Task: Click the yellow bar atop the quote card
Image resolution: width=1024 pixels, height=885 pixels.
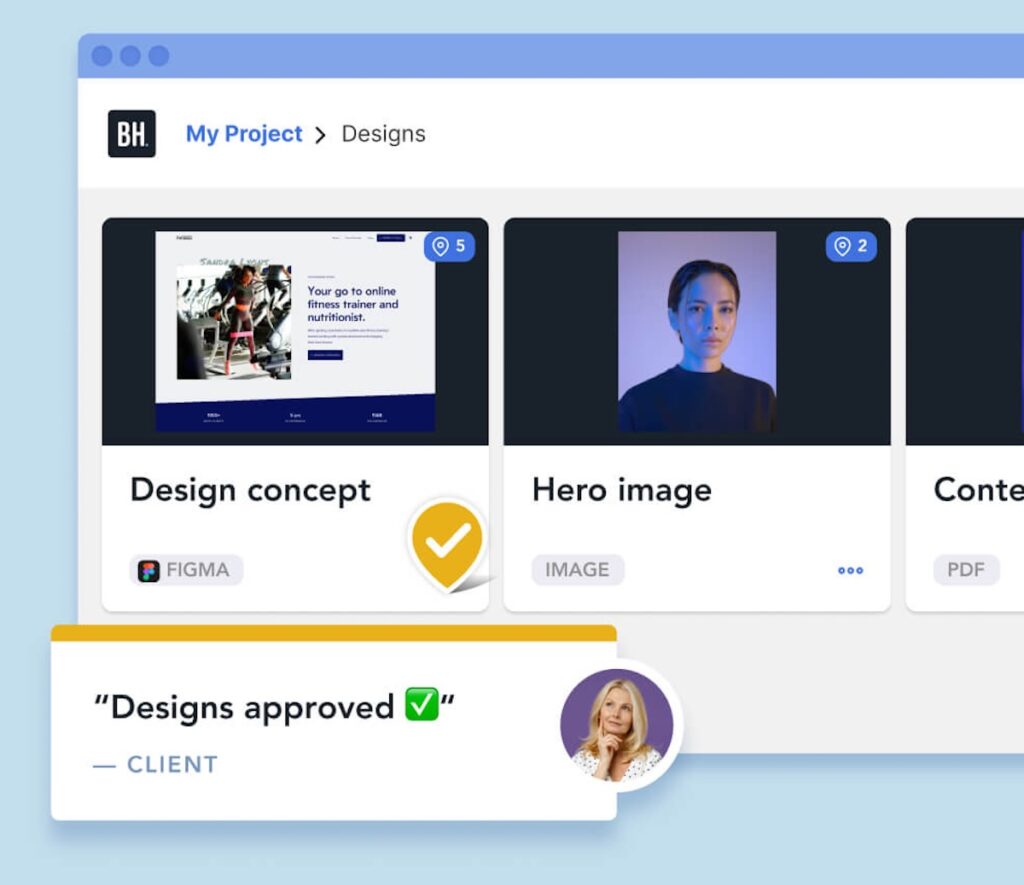Action: click(334, 633)
